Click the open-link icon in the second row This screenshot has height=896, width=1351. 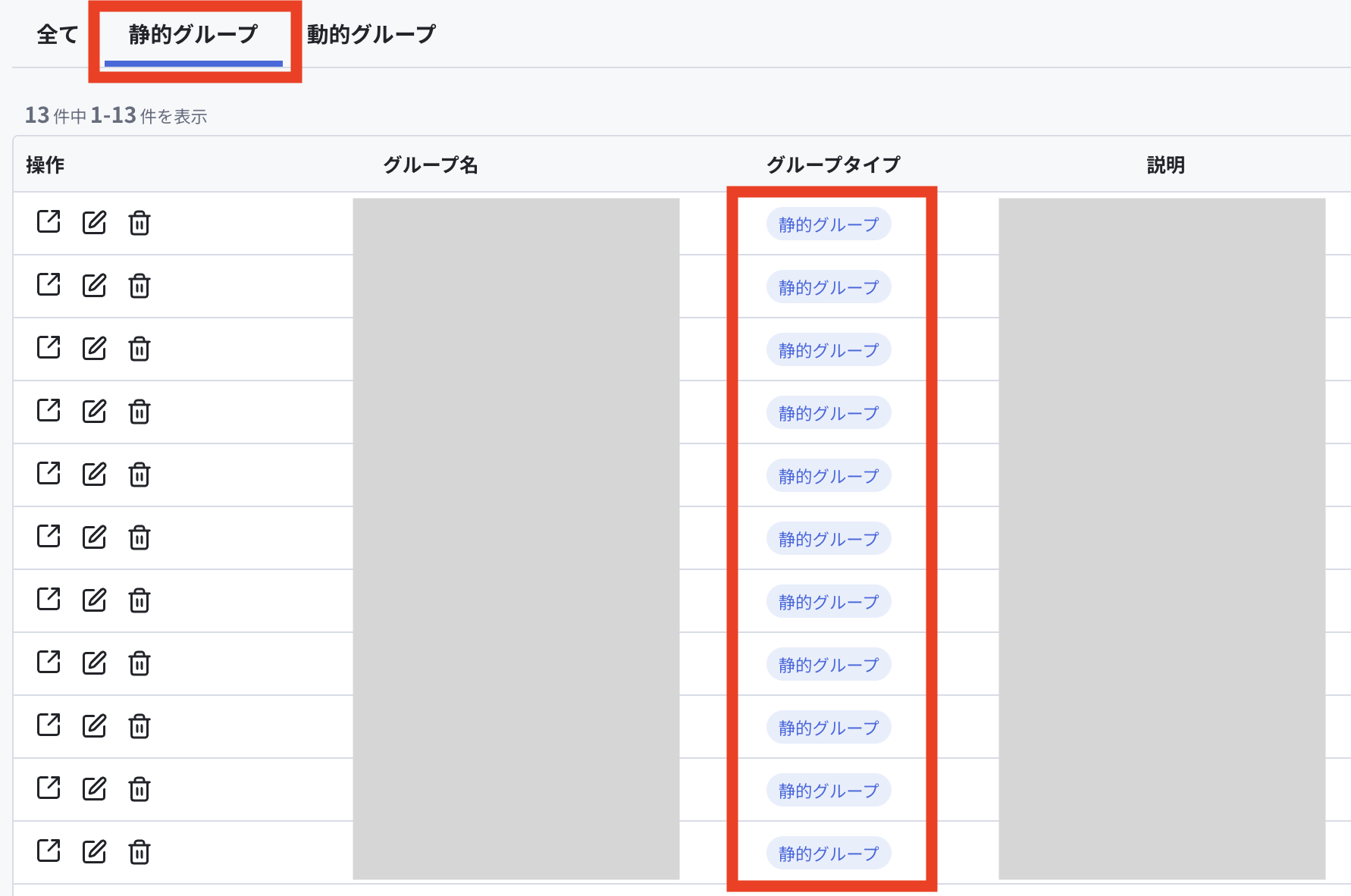tap(49, 284)
